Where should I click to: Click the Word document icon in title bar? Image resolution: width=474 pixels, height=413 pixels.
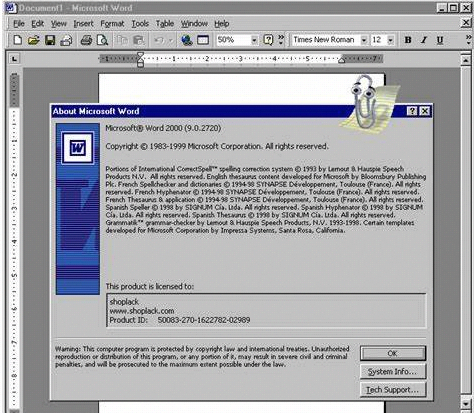point(11,8)
